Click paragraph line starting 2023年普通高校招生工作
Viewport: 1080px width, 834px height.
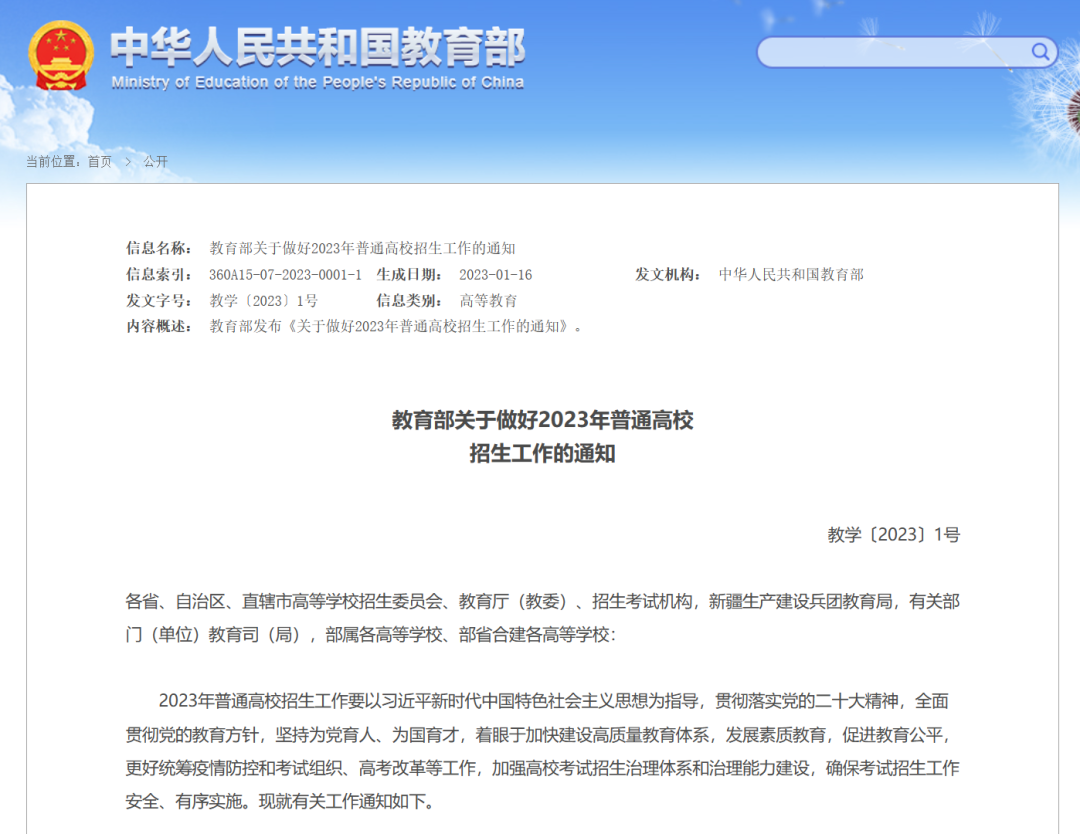click(554, 701)
